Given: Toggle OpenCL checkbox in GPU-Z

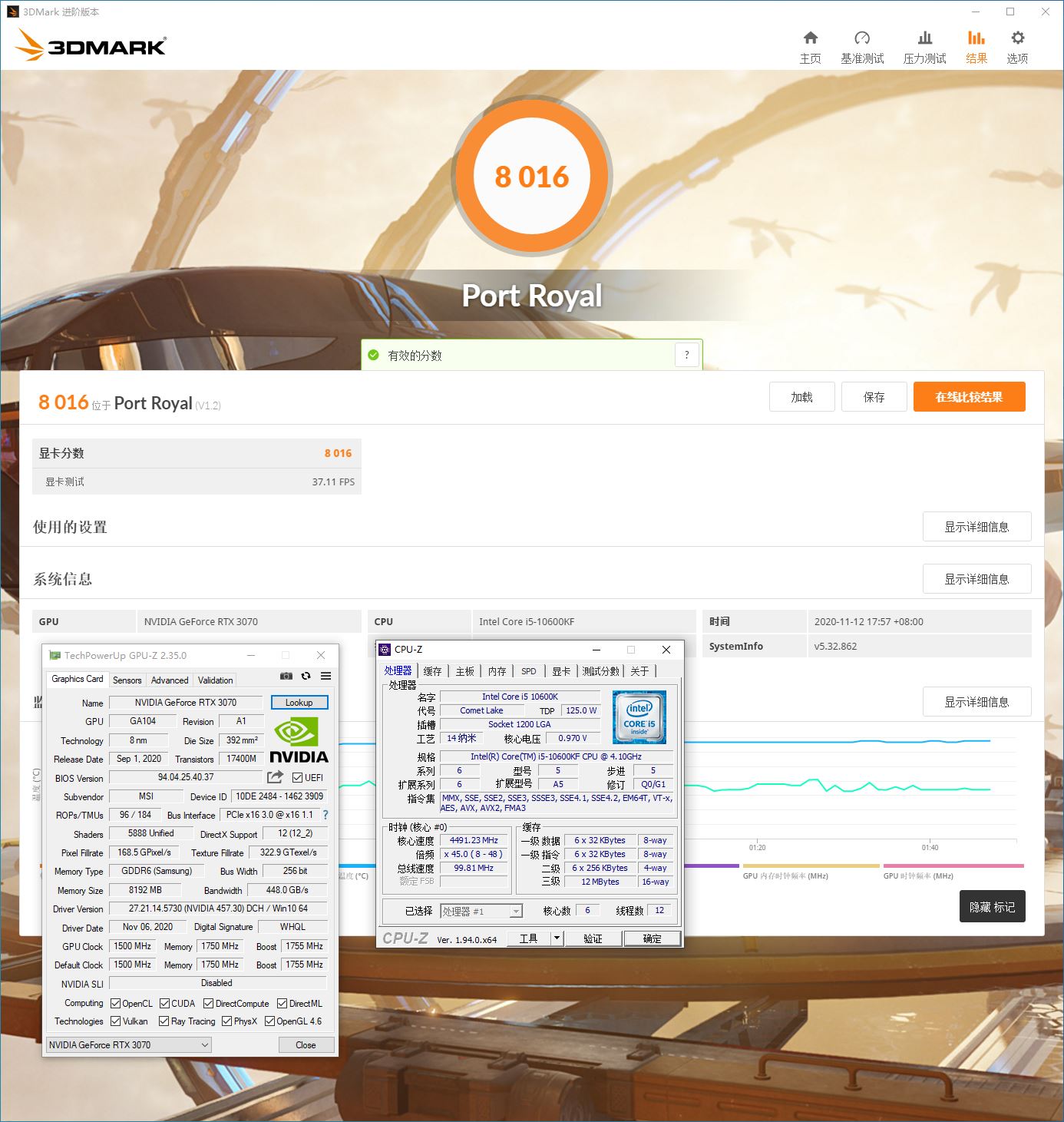Looking at the screenshot, I should pyautogui.click(x=116, y=1004).
